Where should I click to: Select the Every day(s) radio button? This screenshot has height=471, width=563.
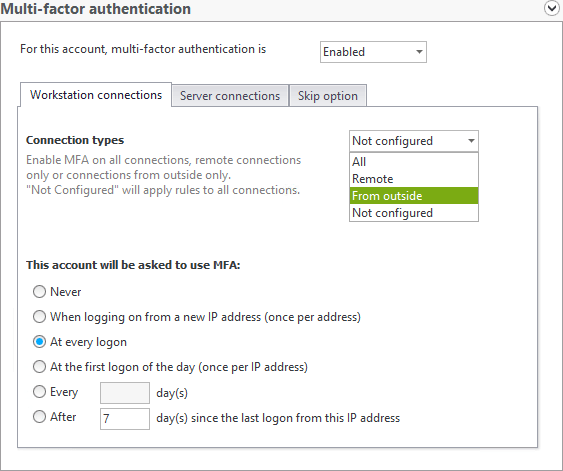pos(39,392)
